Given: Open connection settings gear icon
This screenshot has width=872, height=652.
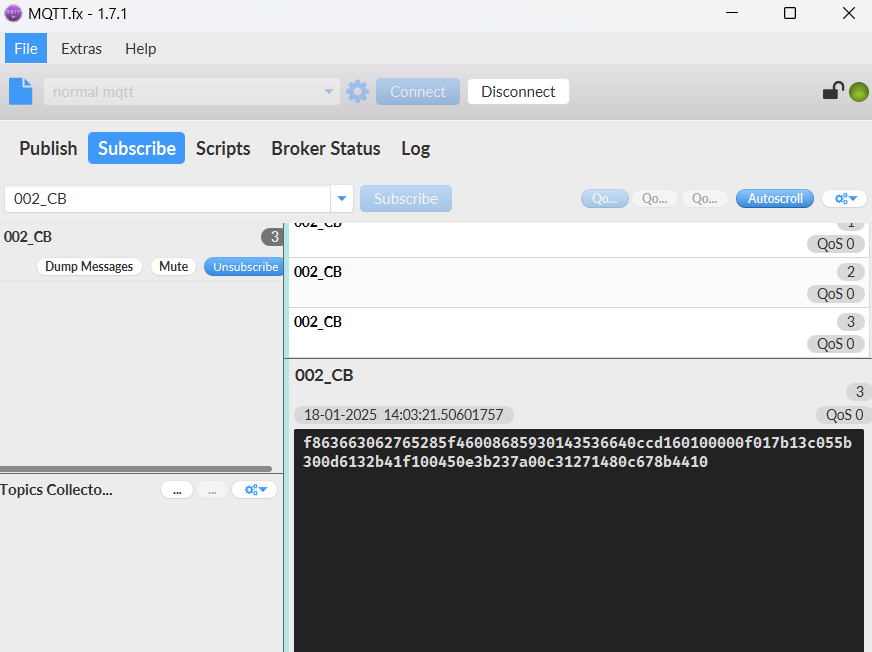Looking at the screenshot, I should click(358, 91).
